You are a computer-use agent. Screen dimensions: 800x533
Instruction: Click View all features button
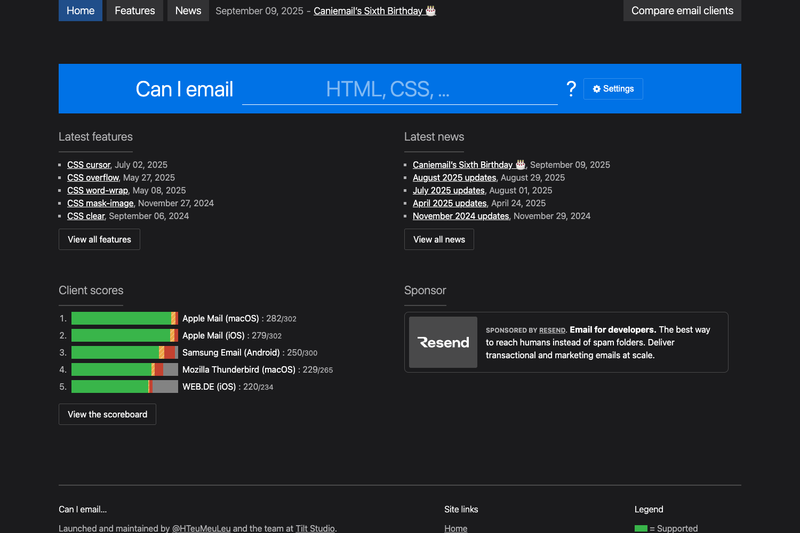pyautogui.click(x=99, y=239)
